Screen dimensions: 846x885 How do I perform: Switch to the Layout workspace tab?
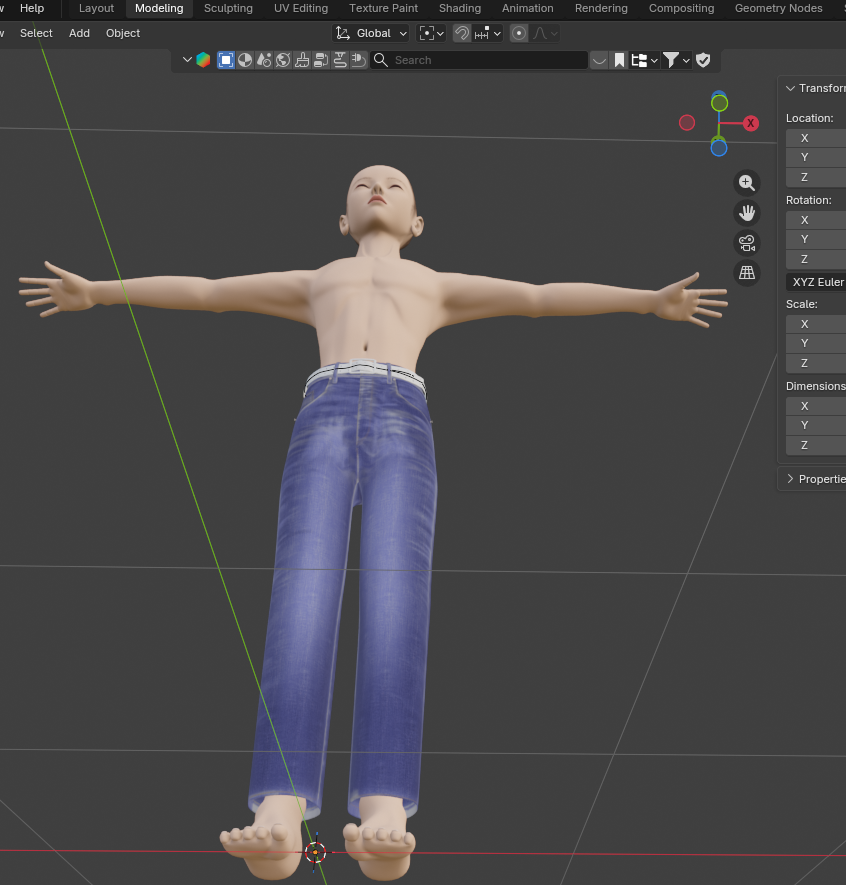[96, 8]
